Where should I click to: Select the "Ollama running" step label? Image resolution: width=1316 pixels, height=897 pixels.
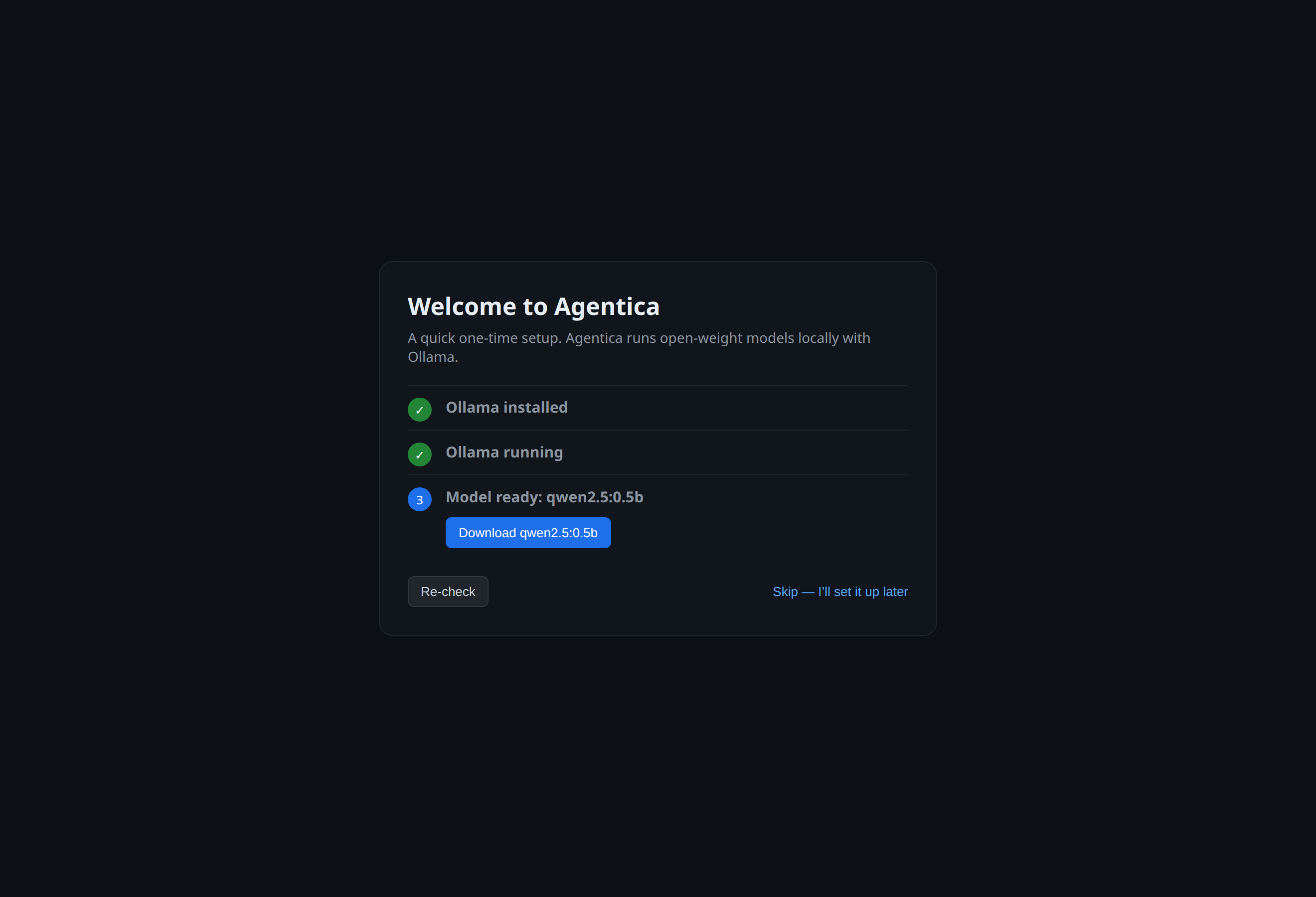click(x=504, y=452)
